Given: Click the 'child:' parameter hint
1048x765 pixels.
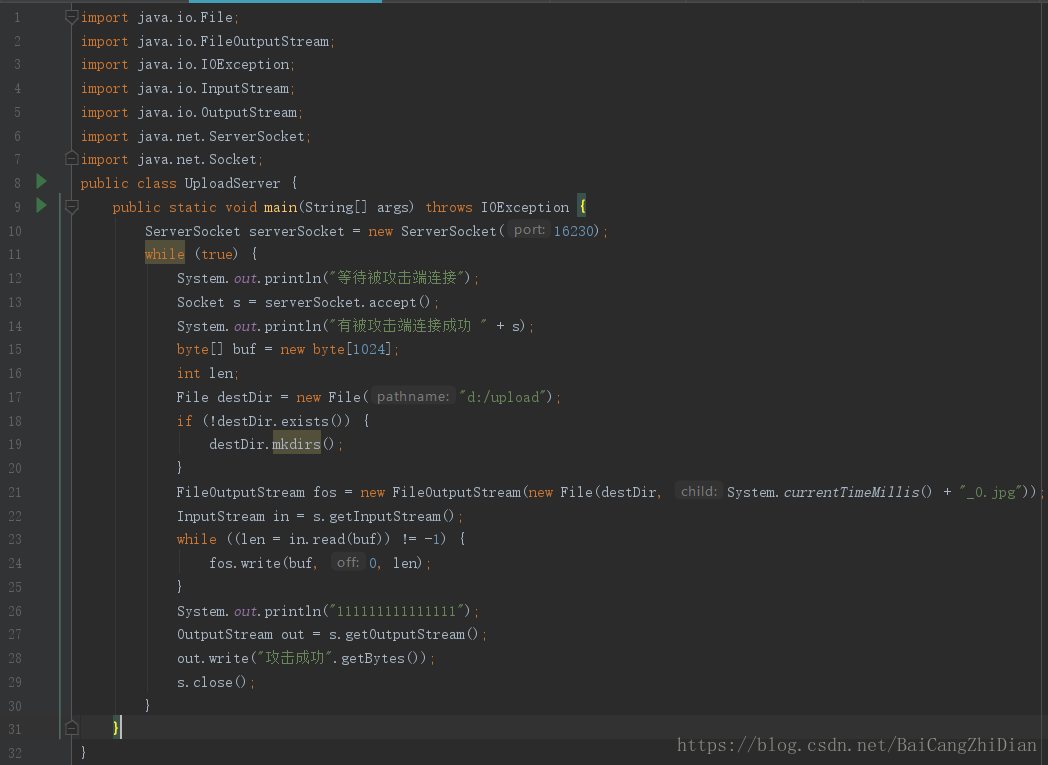Looking at the screenshot, I should [x=698, y=491].
